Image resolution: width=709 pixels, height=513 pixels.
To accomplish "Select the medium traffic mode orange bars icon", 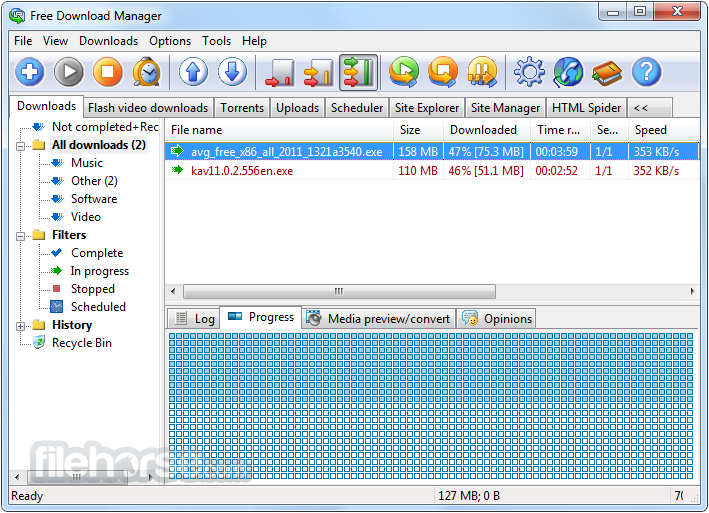I will click(318, 72).
